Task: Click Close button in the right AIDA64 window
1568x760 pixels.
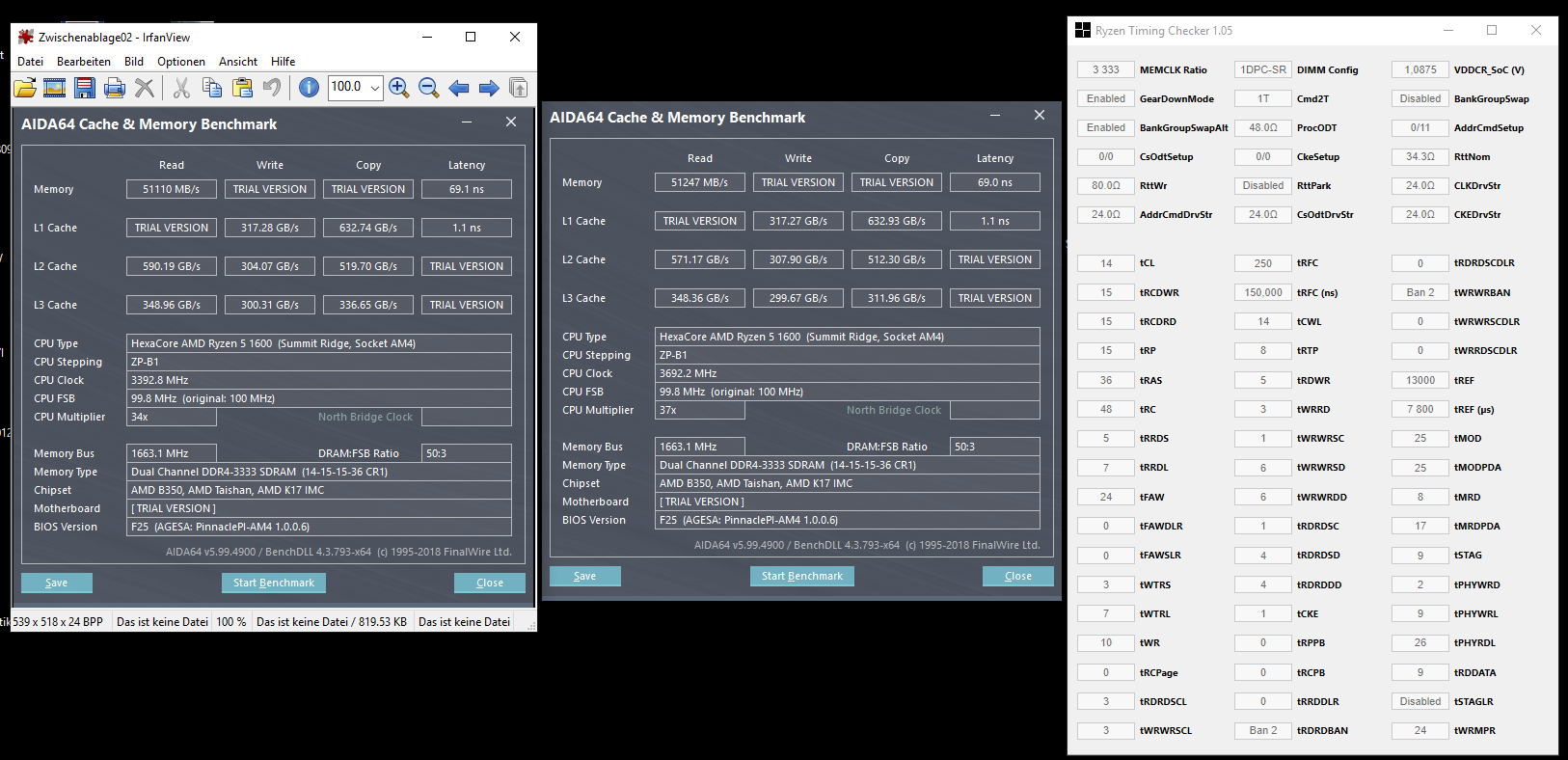Action: [x=1018, y=576]
